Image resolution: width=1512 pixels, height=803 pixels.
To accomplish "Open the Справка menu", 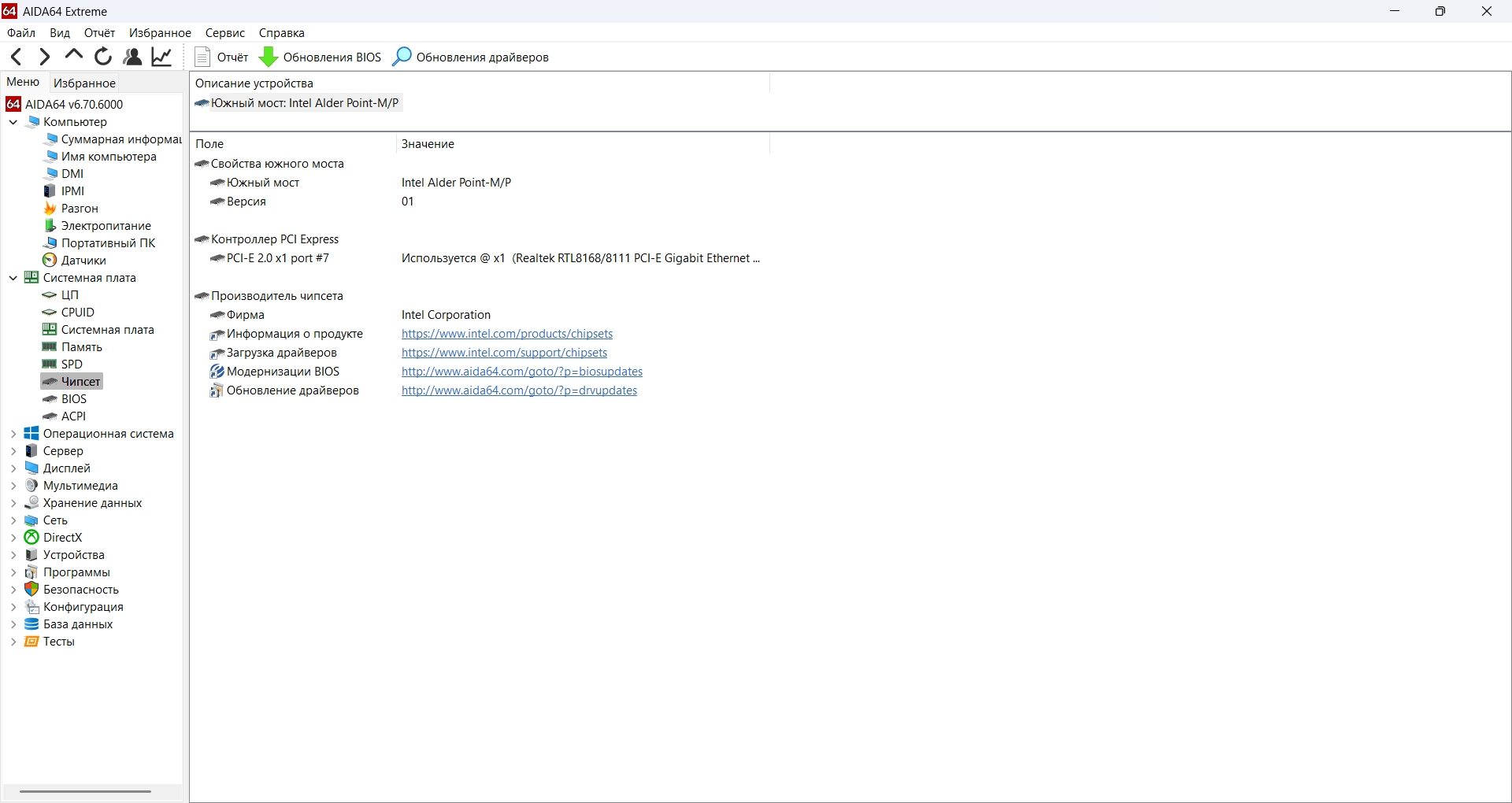I will (281, 33).
